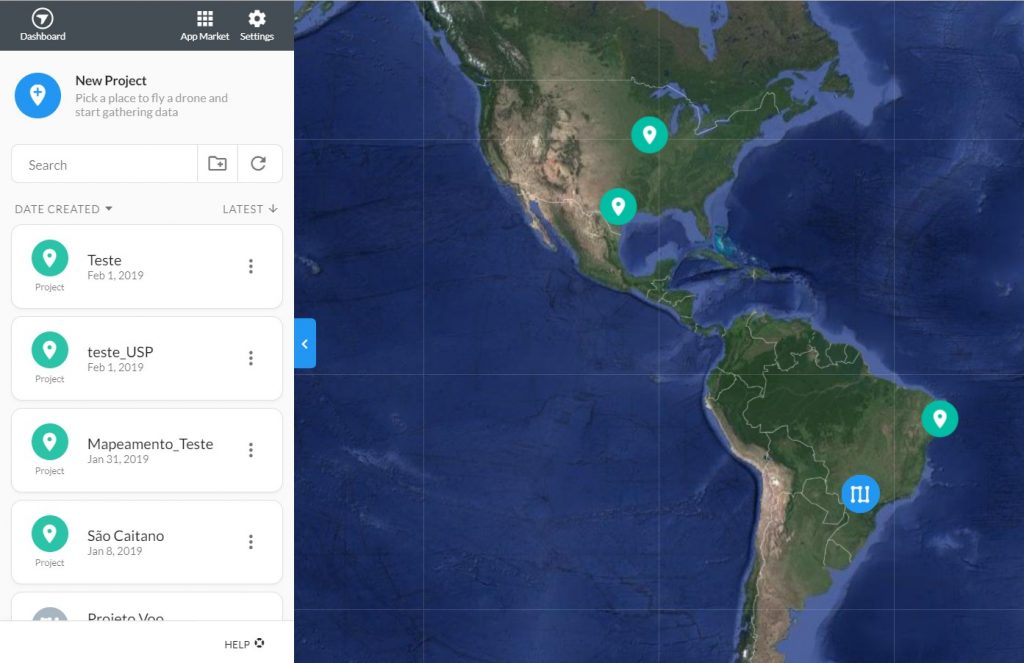Click the Jan 31, 2019 date text

(118, 459)
